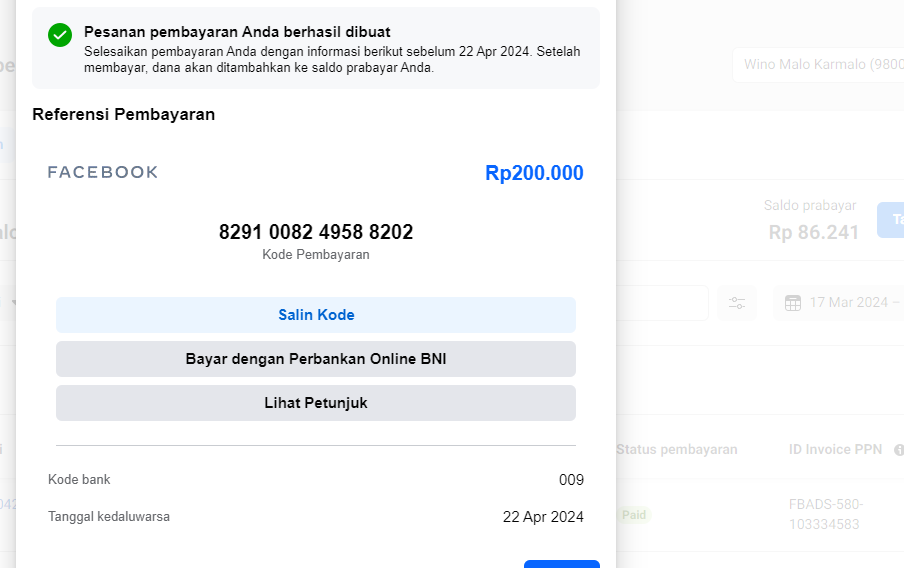This screenshot has width=904, height=568.
Task: Click the calendar icon in date range
Action: [x=792, y=303]
